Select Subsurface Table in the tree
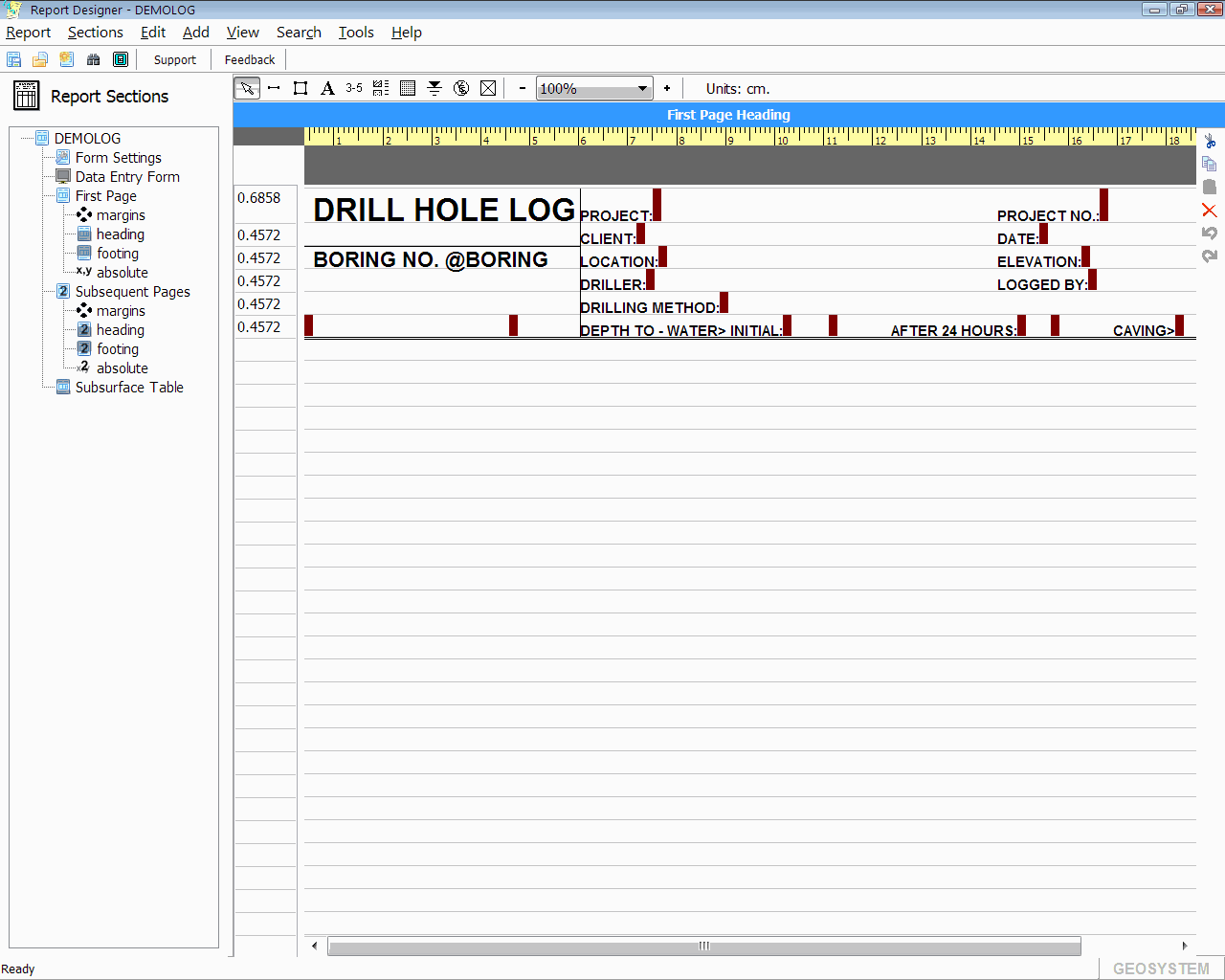This screenshot has width=1225, height=980. [129, 388]
